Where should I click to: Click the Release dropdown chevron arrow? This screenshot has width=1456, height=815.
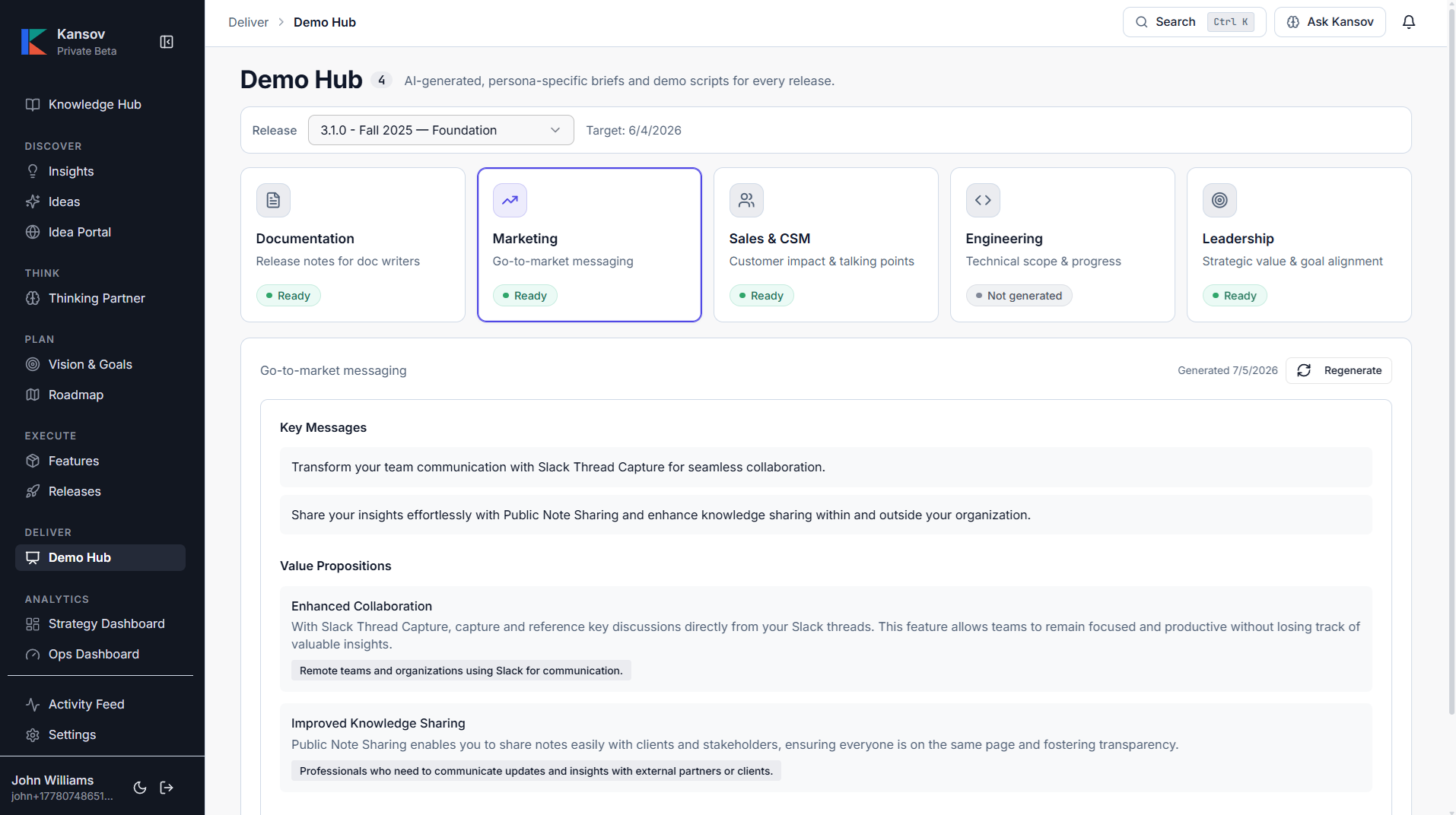[555, 130]
